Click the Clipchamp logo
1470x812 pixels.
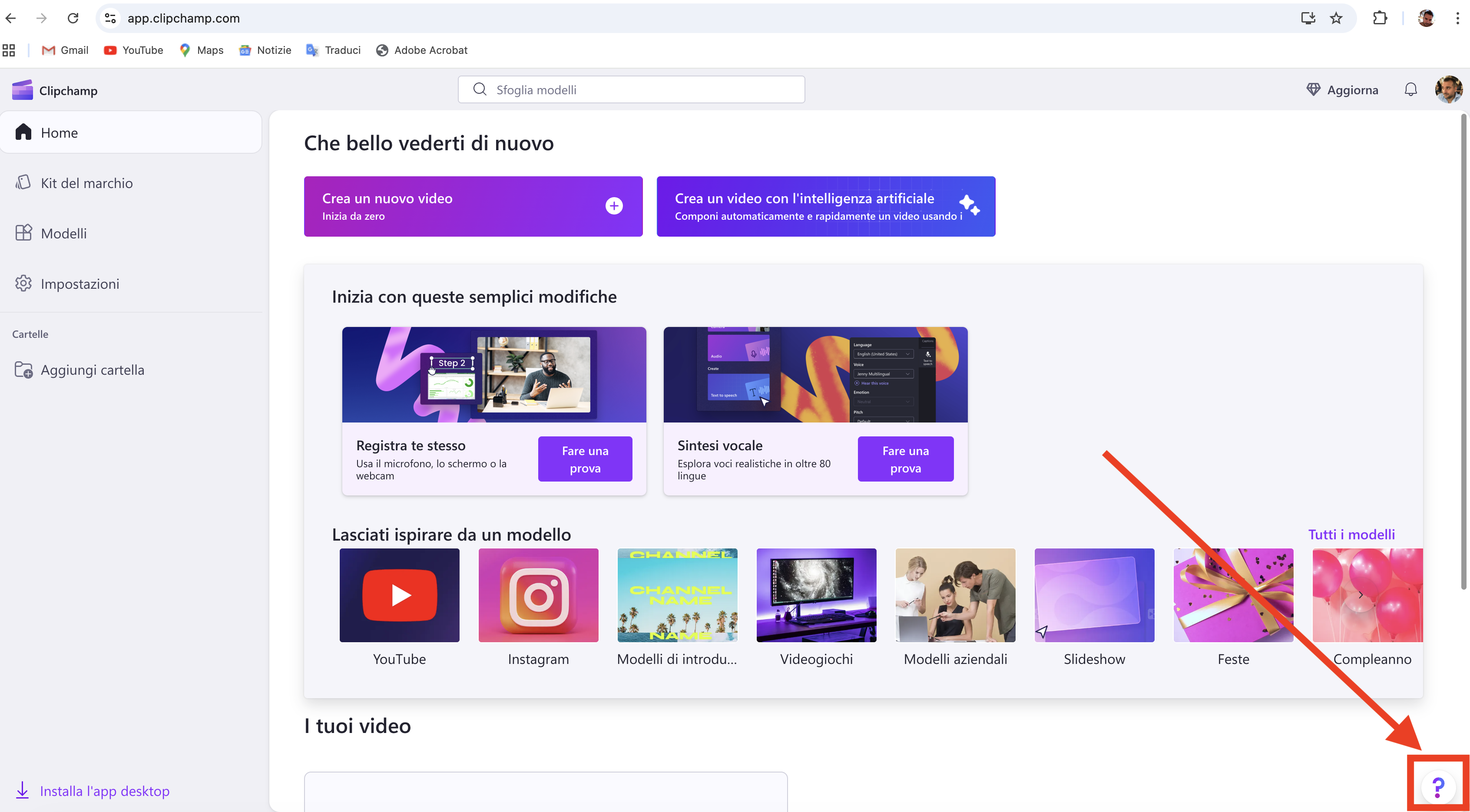(x=55, y=90)
